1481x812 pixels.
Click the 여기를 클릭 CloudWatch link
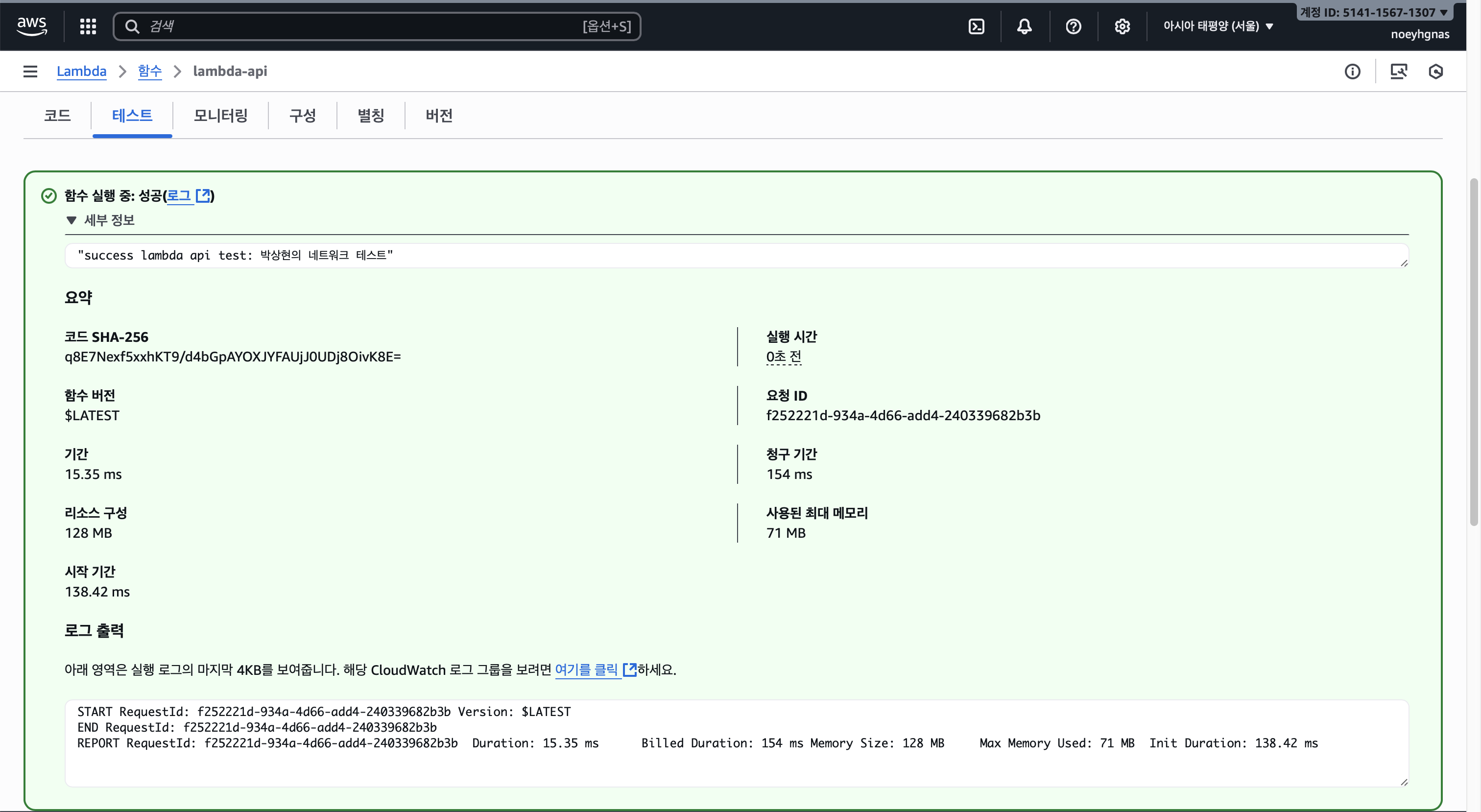[x=586, y=669]
